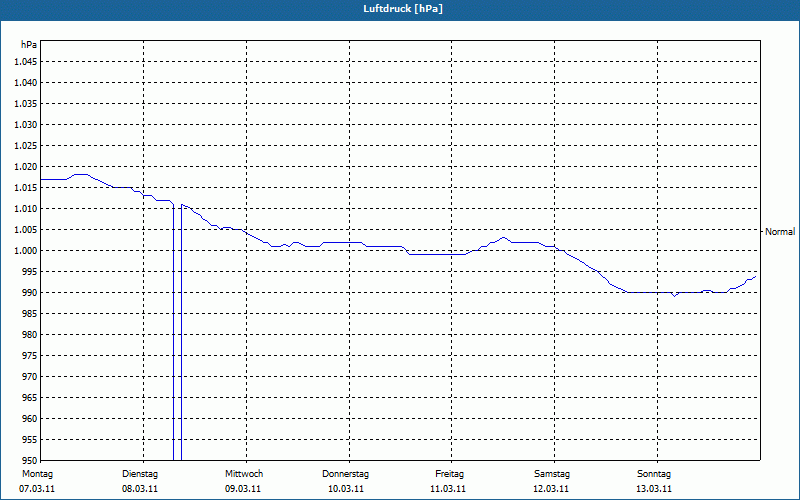Click the 985 y-axis value
The height and width of the screenshot is (500, 800).
tap(30, 314)
